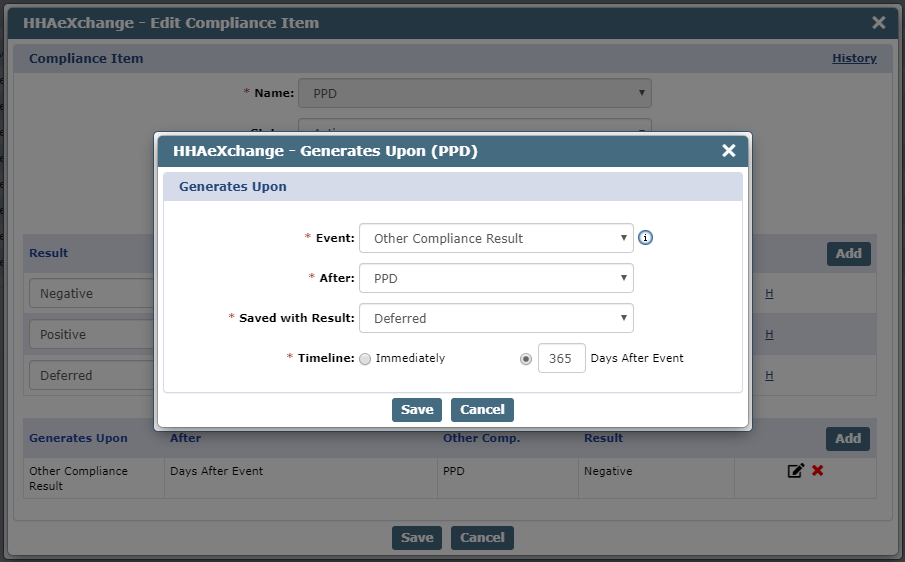Screen dimensions: 905x562
Task: Click Add button in Result section
Action: (x=848, y=254)
